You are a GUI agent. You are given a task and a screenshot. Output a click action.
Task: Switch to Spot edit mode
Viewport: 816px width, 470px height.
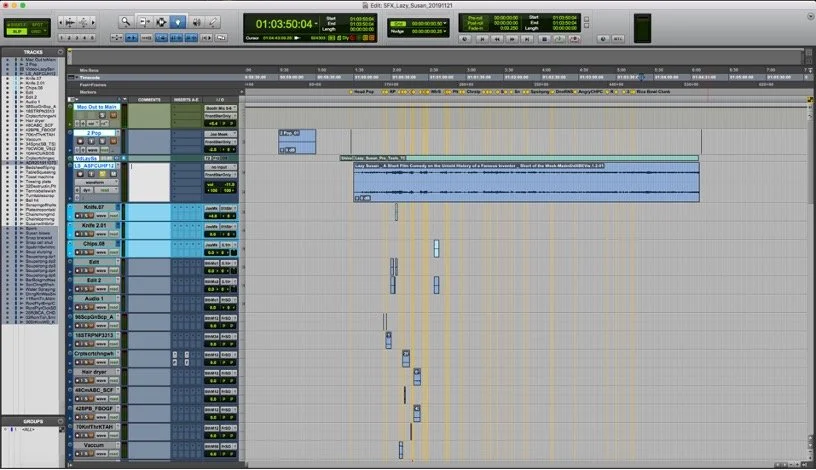point(37,24)
